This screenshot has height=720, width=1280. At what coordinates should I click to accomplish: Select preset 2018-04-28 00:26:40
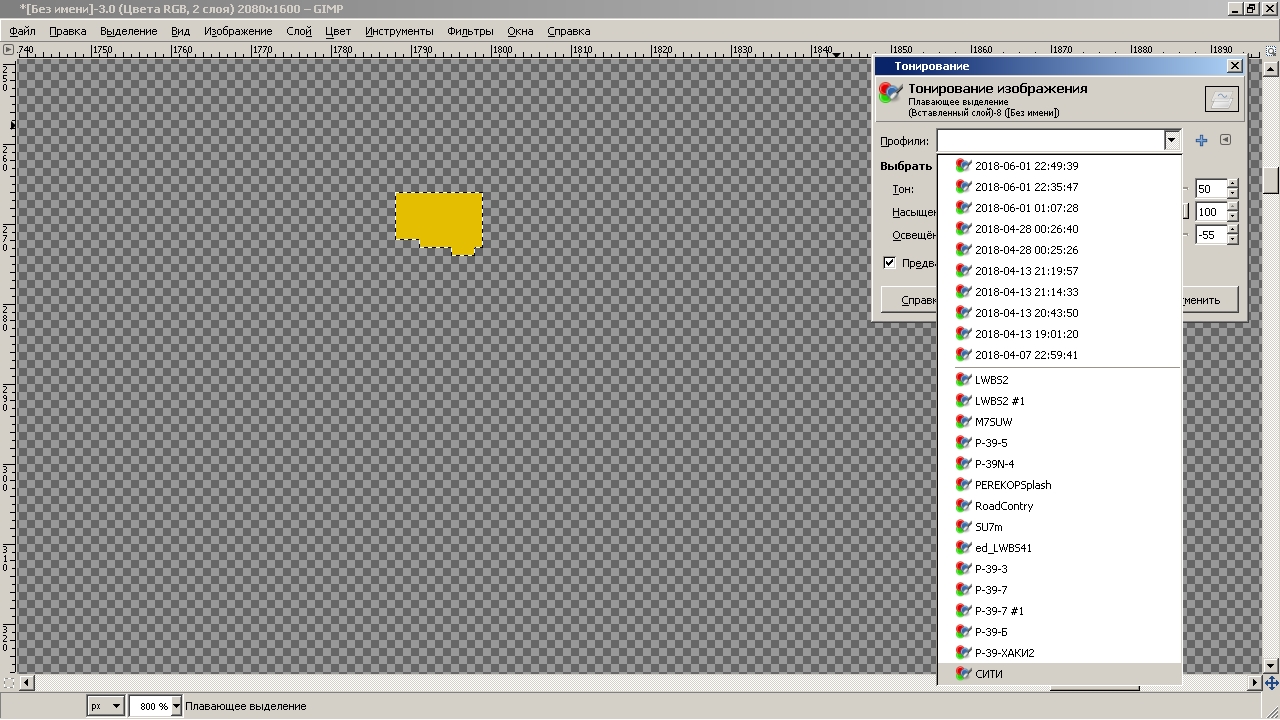pyautogui.click(x=1060, y=229)
